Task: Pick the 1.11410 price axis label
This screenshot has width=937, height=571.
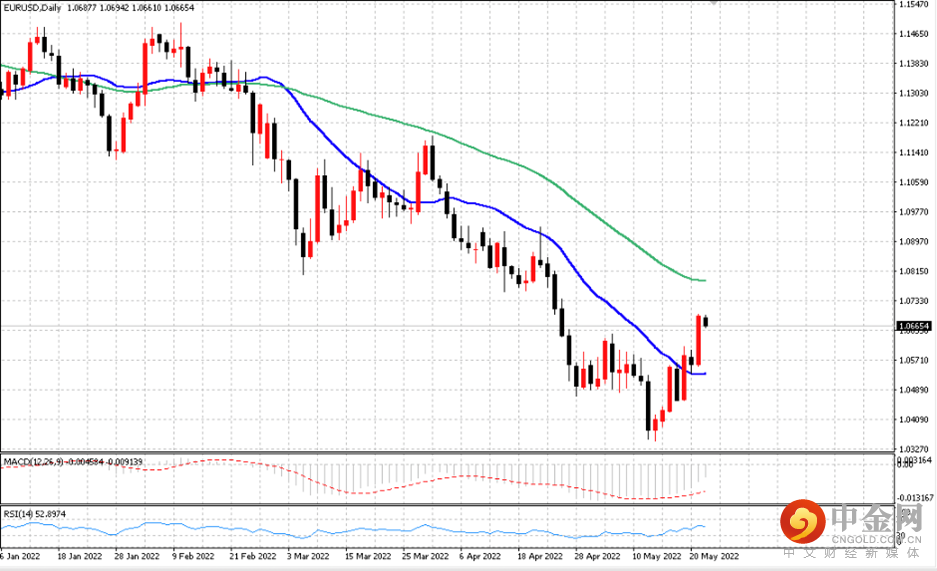Action: pos(914,153)
